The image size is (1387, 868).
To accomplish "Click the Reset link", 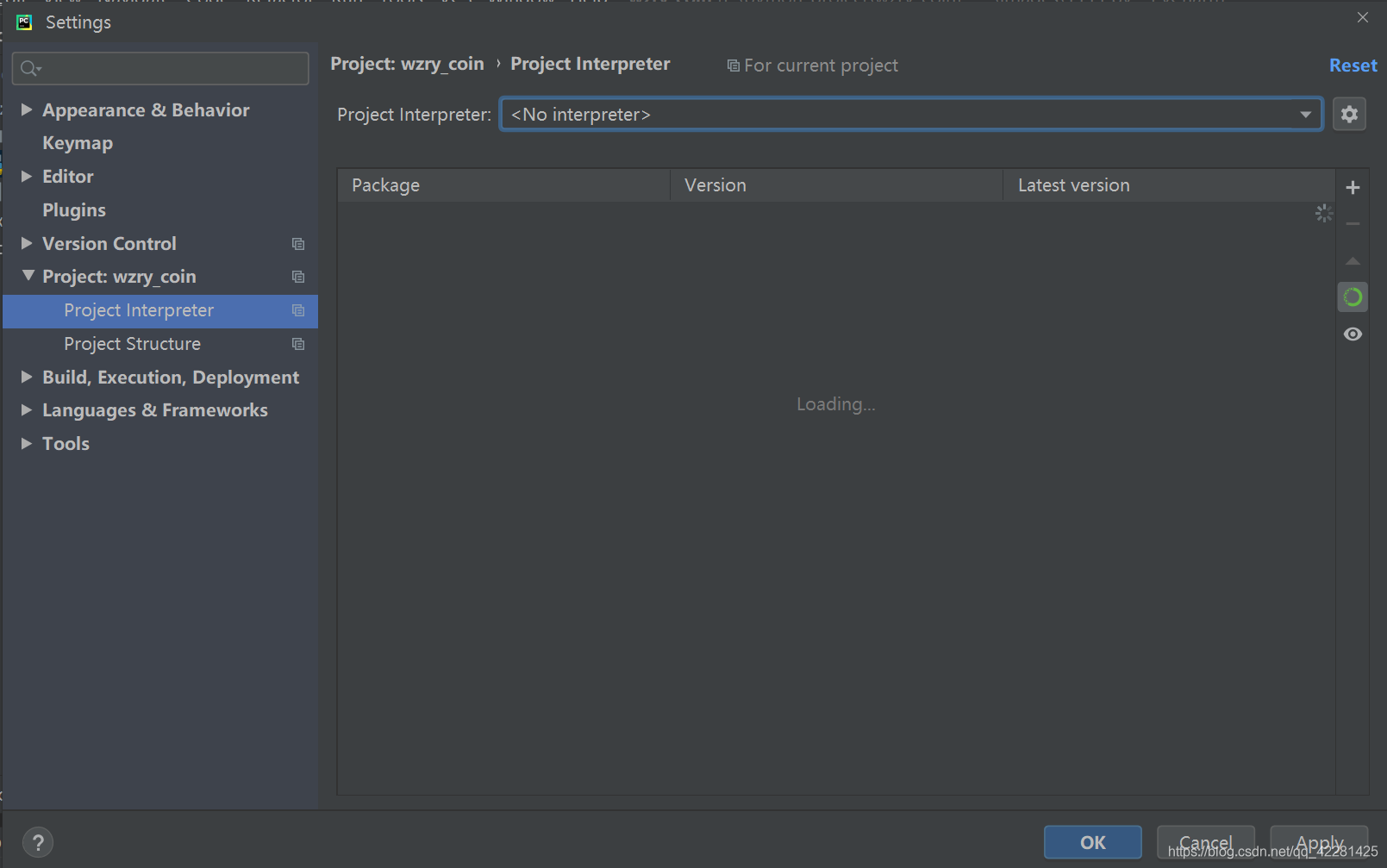I will pyautogui.click(x=1353, y=66).
